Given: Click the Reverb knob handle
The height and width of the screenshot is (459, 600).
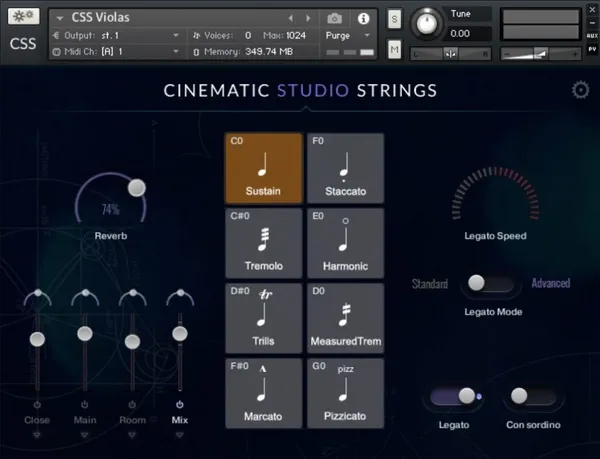Looking at the screenshot, I should click(137, 188).
